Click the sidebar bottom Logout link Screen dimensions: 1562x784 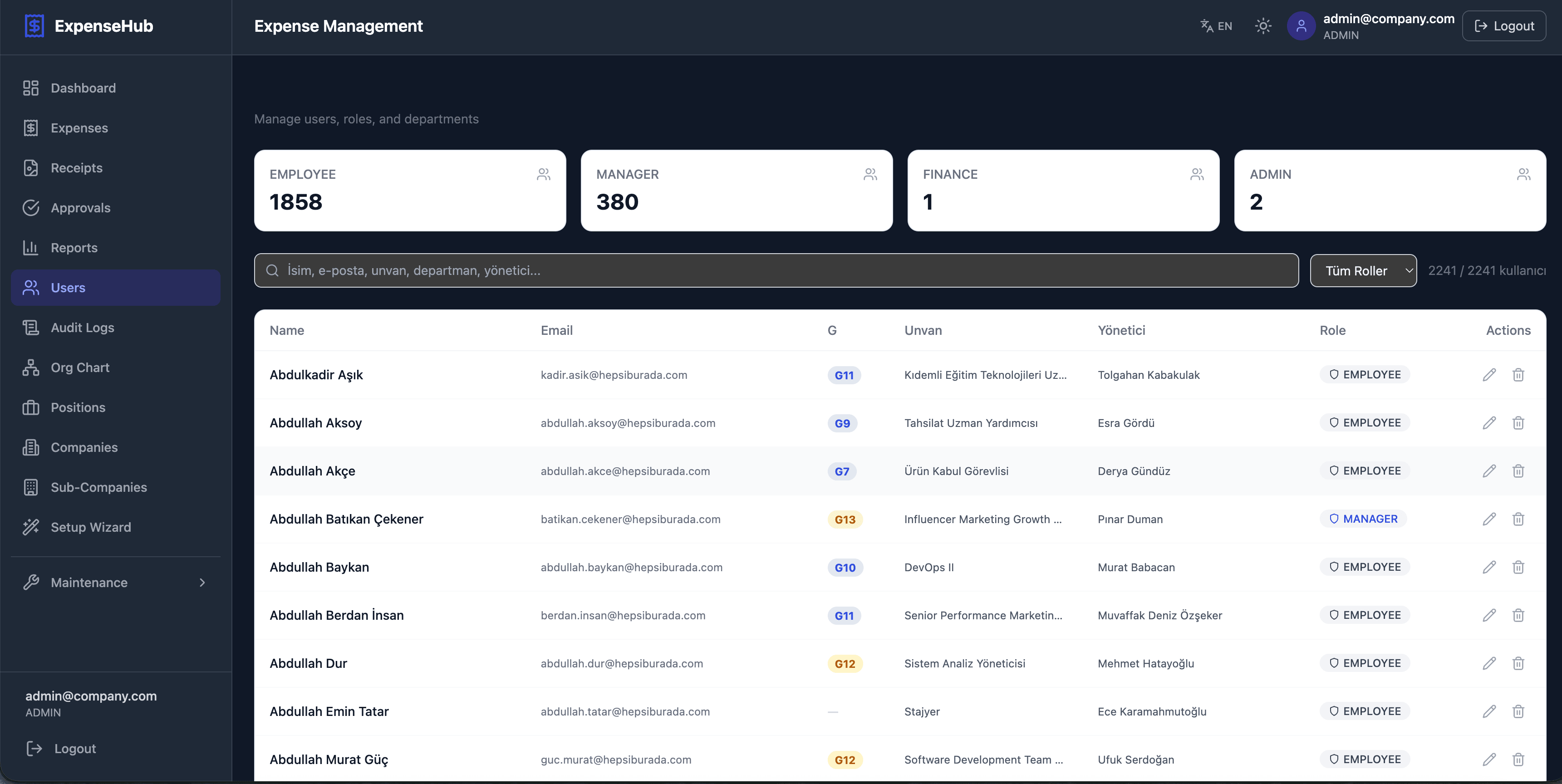pos(61,748)
